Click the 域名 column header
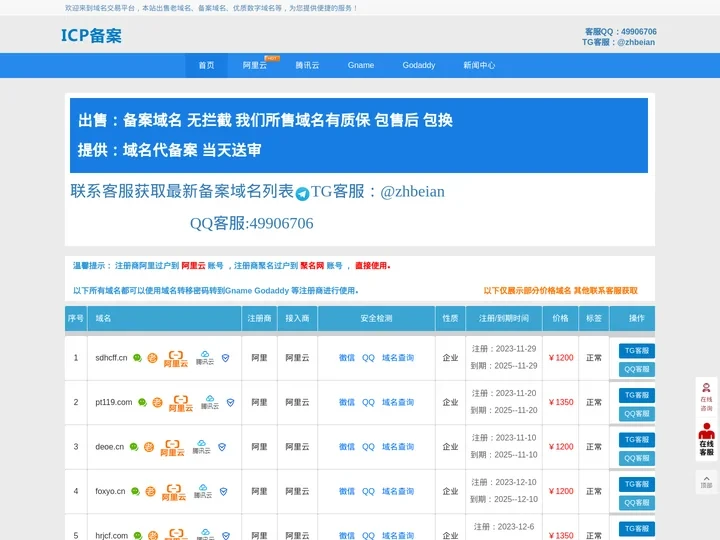 pos(103,318)
